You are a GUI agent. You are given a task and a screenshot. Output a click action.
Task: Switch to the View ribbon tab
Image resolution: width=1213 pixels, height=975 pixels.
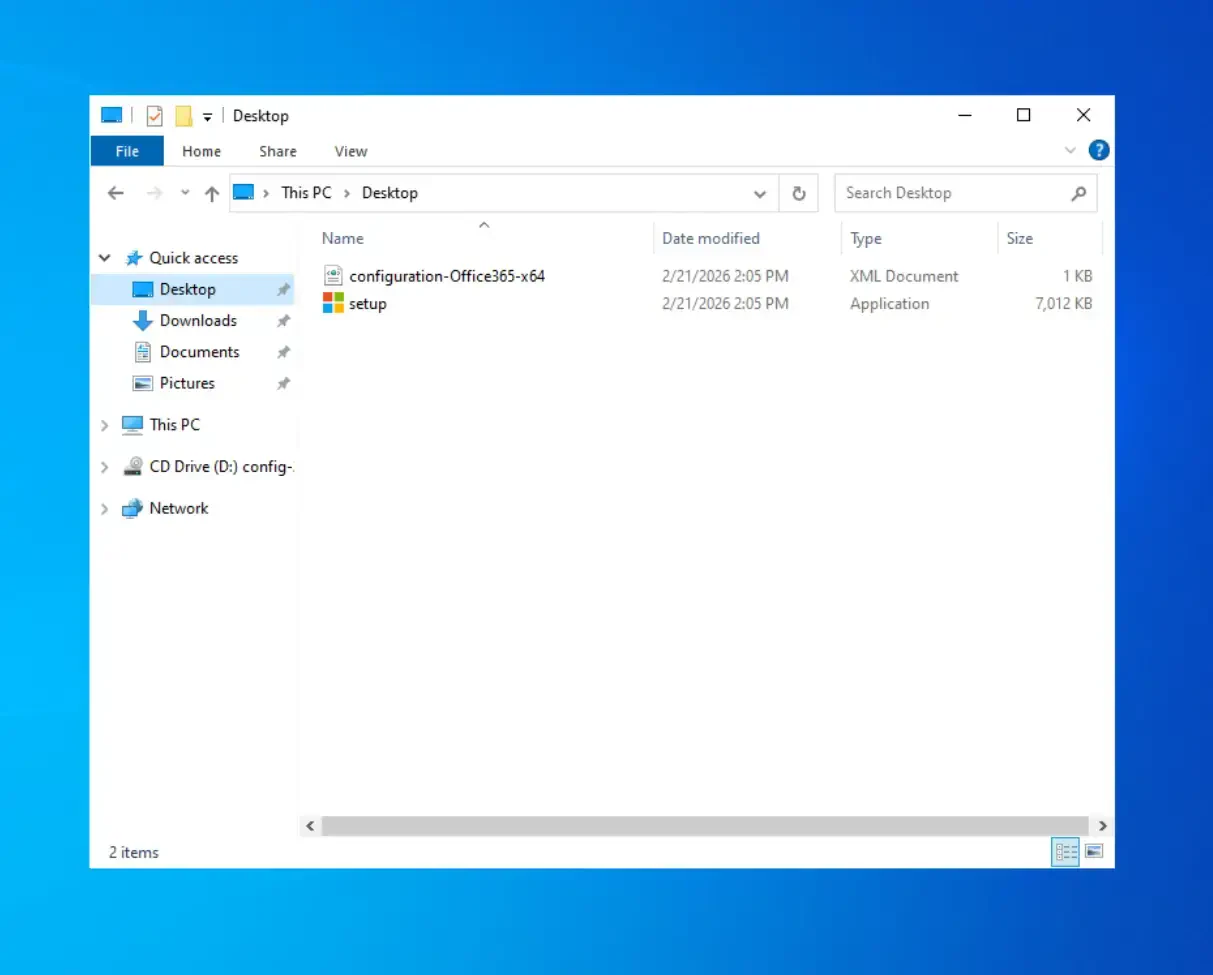pyautogui.click(x=350, y=150)
